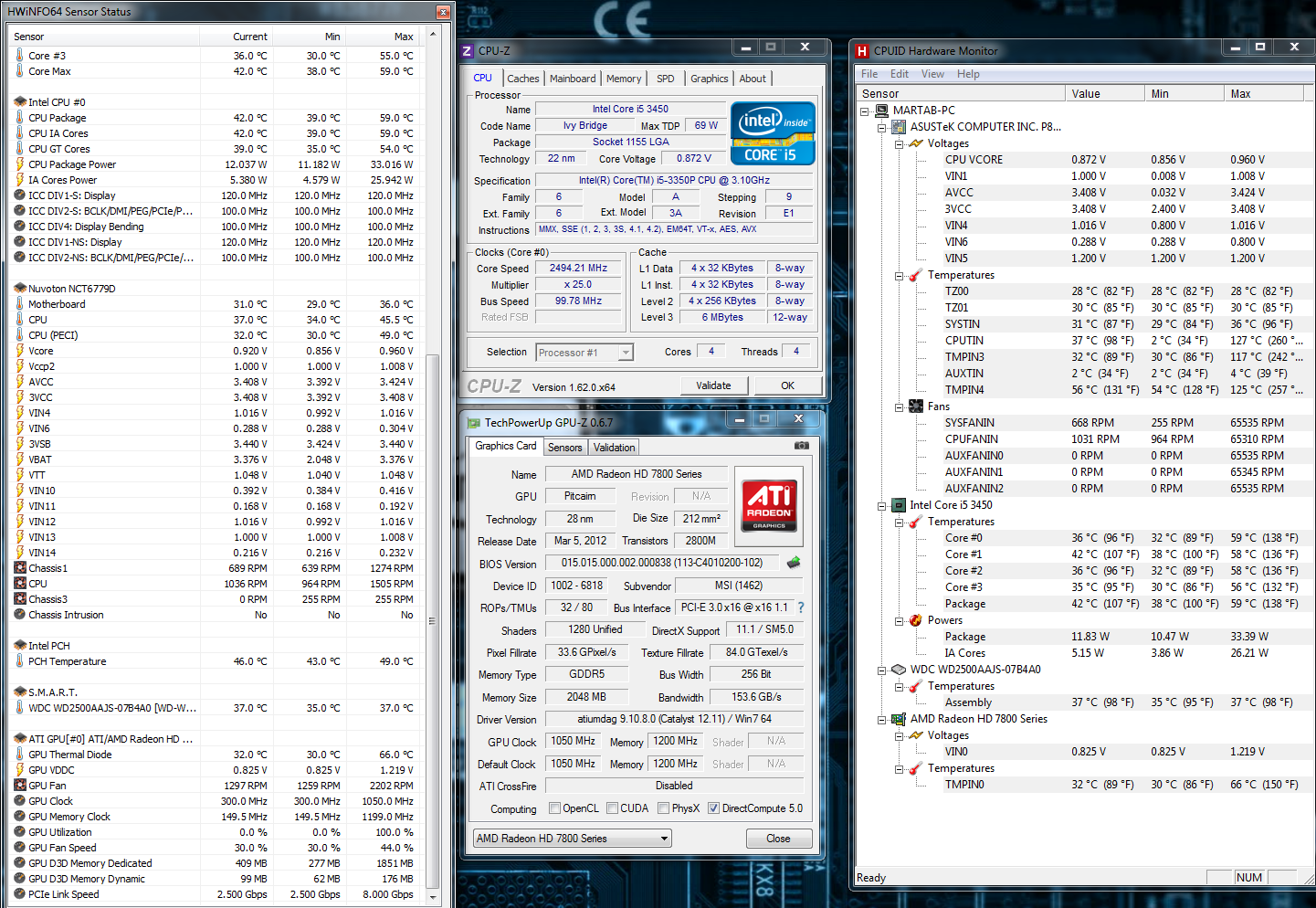1316x908 pixels.
Task: Click the BIOS save chip icon
Action: 794,563
